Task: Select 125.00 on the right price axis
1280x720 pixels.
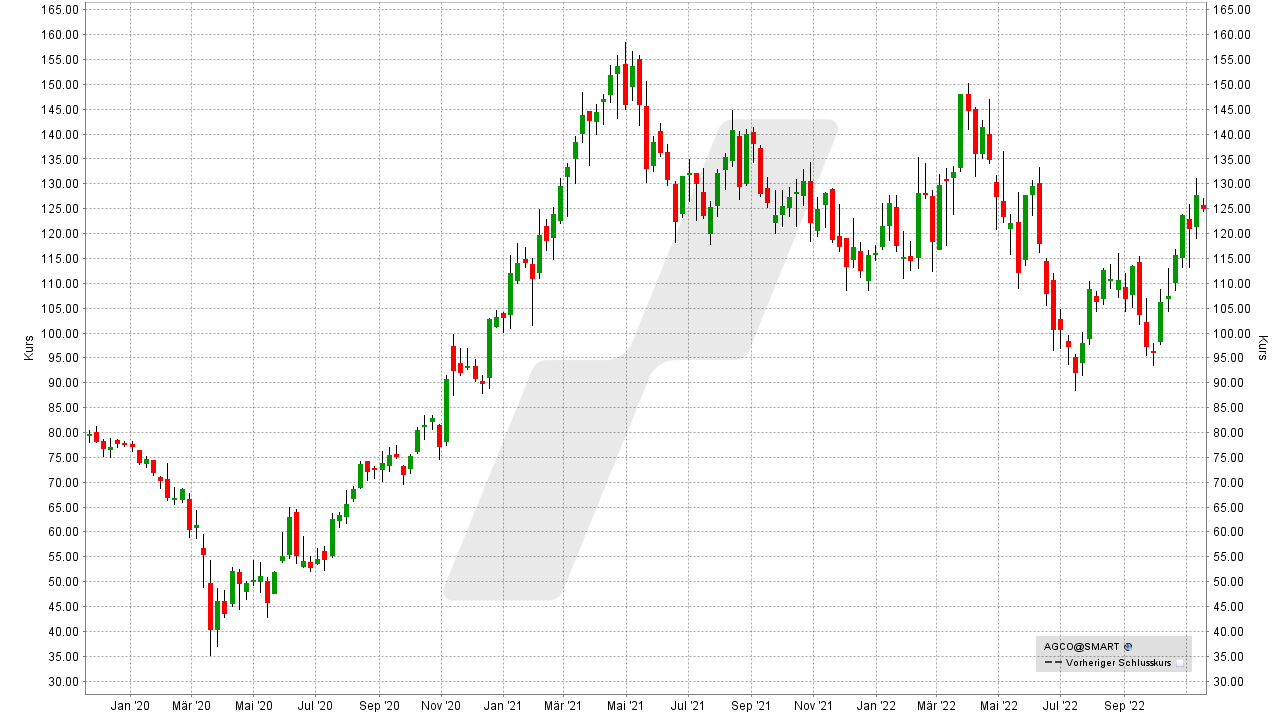Action: pyautogui.click(x=1231, y=208)
